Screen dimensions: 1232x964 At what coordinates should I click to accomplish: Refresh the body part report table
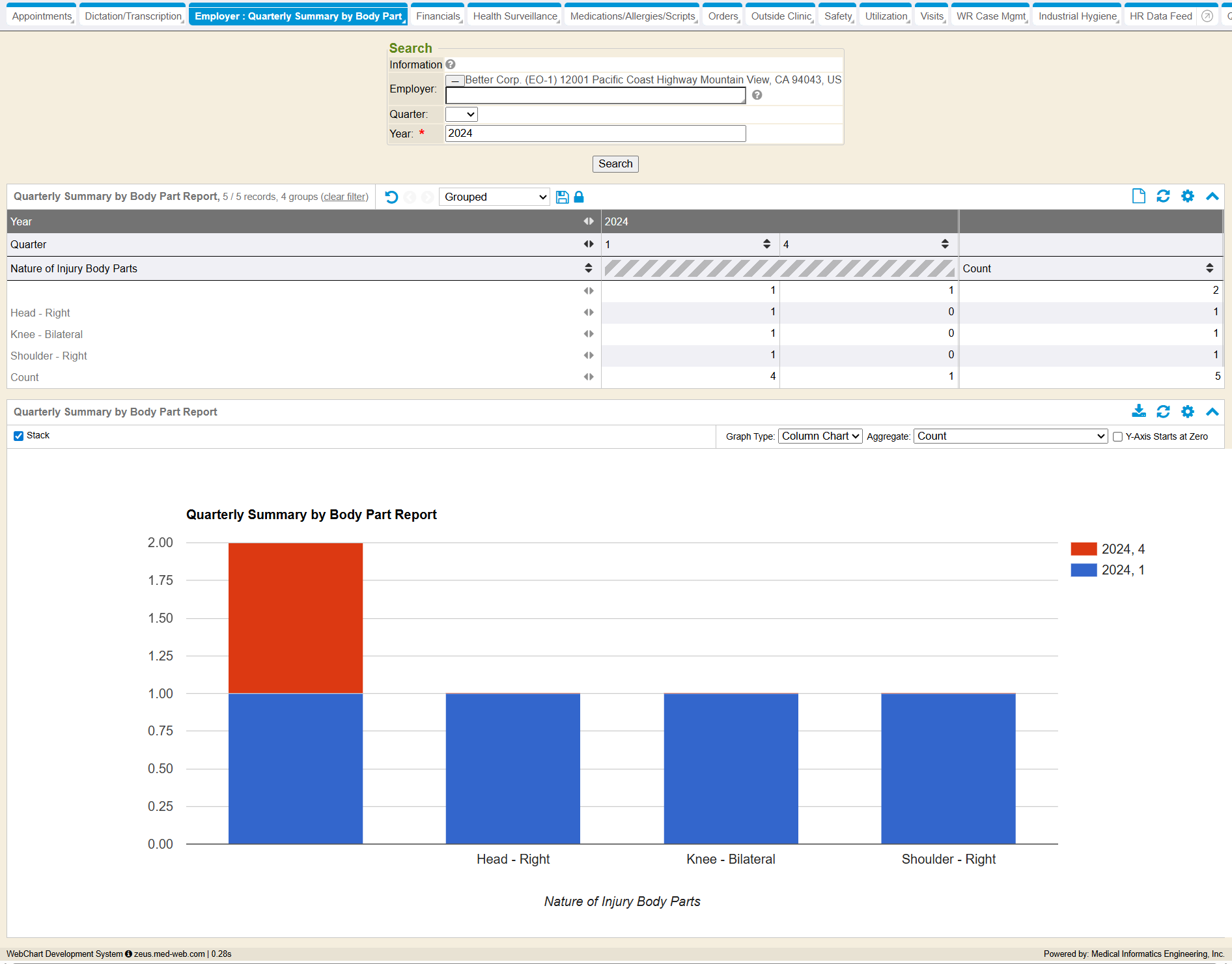(1163, 196)
